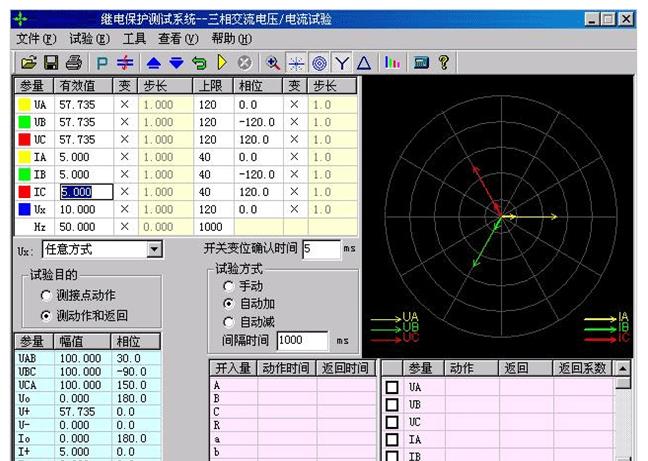Viewport: 648px width, 461px height.
Task: Click the IC value field showing 5.000
Action: coord(86,192)
